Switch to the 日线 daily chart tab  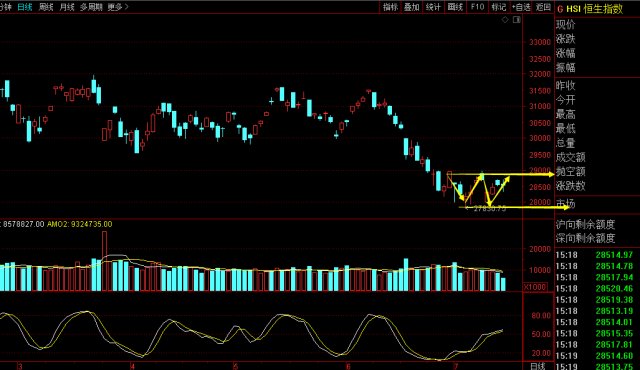(x=24, y=7)
